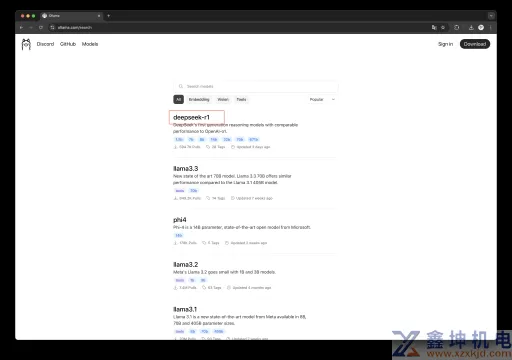
Task: Open the Discord nav link
Action: coord(45,44)
